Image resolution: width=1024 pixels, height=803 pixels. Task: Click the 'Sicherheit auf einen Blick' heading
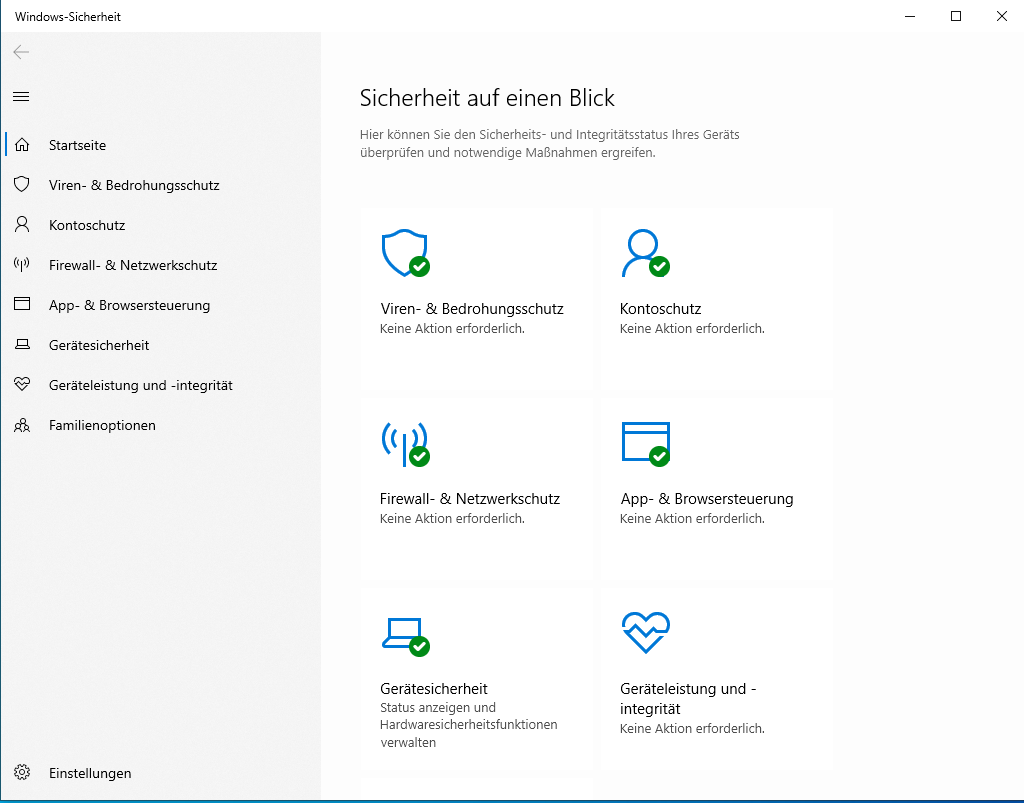487,98
